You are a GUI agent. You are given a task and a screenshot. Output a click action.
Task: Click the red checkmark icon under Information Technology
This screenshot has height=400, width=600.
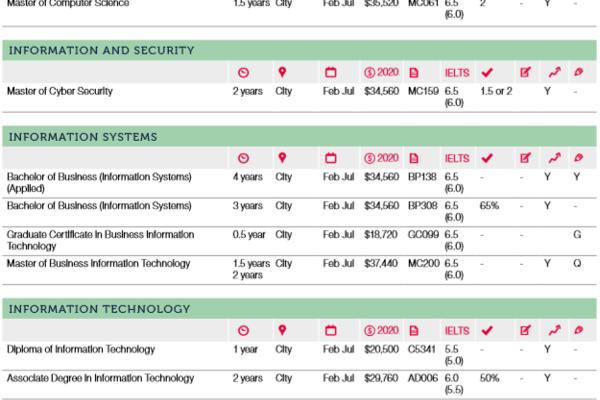click(488, 330)
